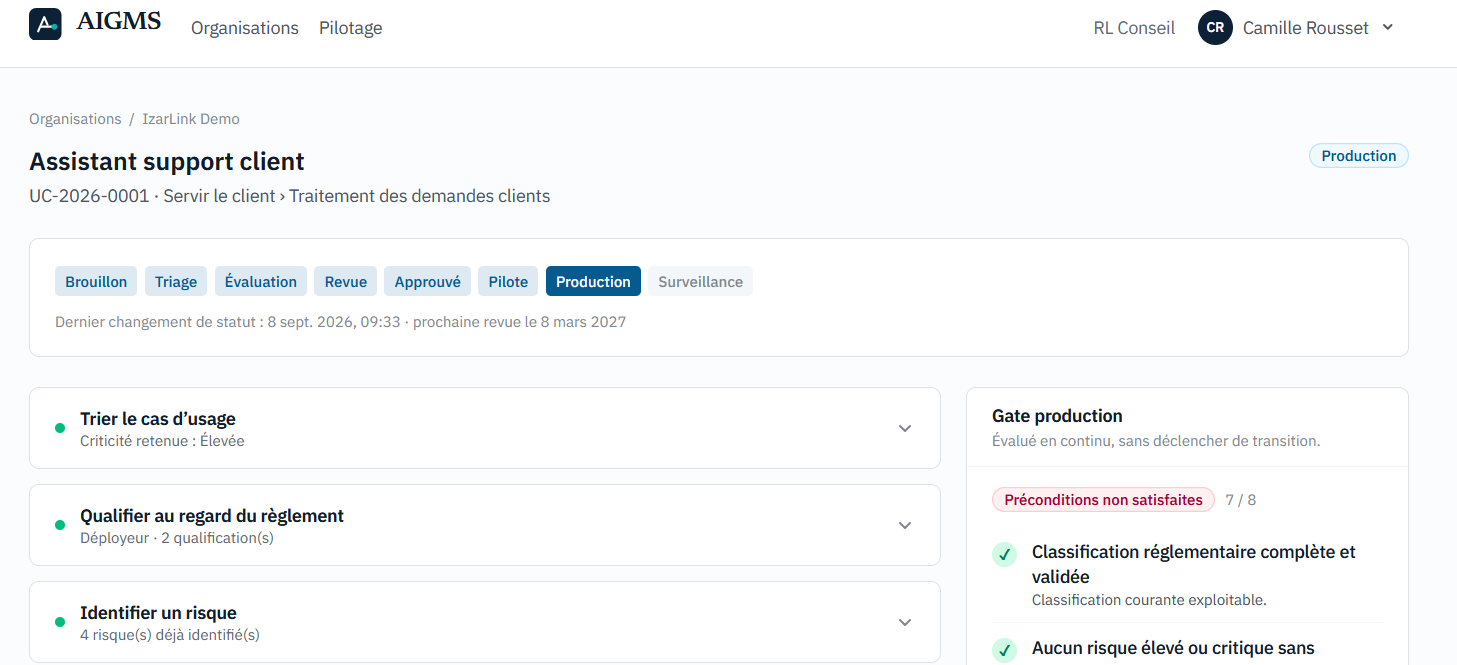
Task: Click the UC-2026-0001 subtitle line
Action: [290, 196]
